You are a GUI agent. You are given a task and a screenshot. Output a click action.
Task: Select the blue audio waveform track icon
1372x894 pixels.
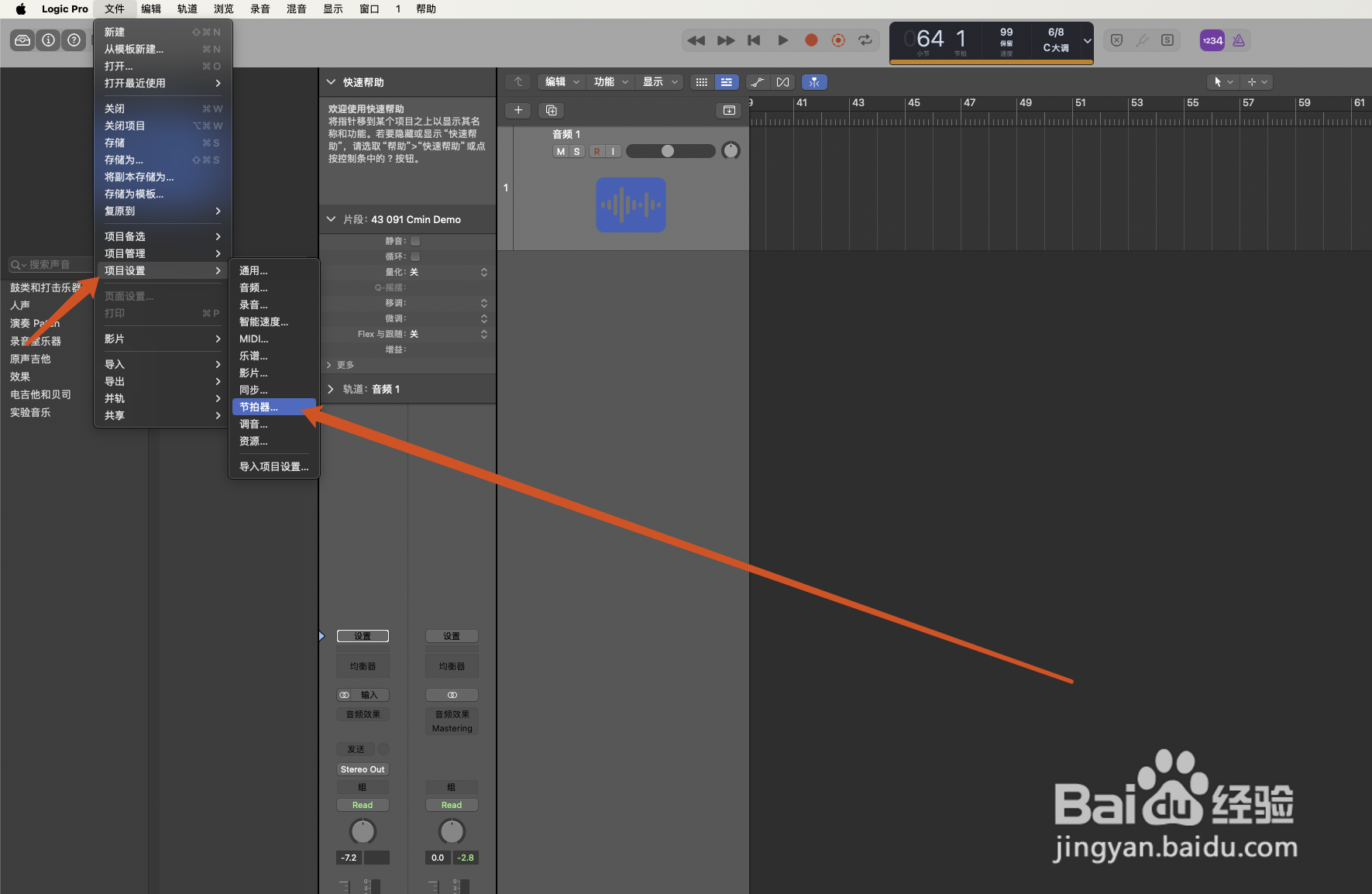pos(631,205)
